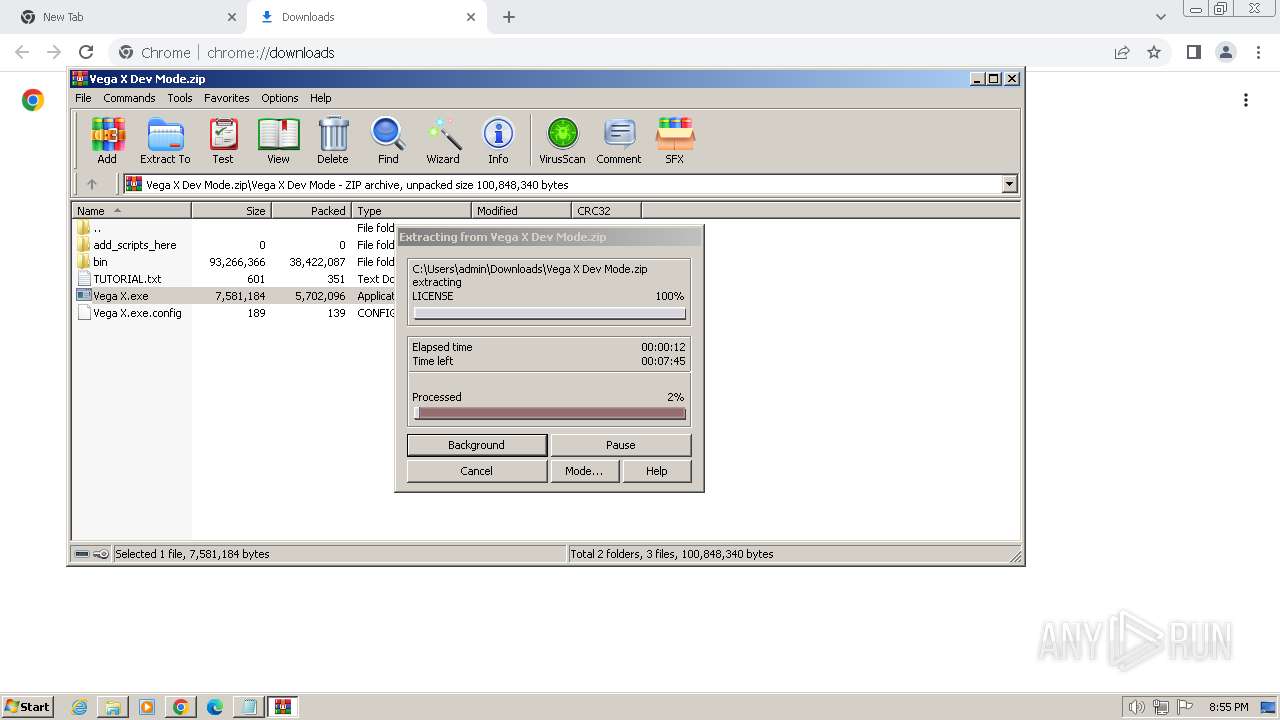Viewport: 1280px width, 720px height.
Task: Open the Tools menu
Action: click(180, 98)
